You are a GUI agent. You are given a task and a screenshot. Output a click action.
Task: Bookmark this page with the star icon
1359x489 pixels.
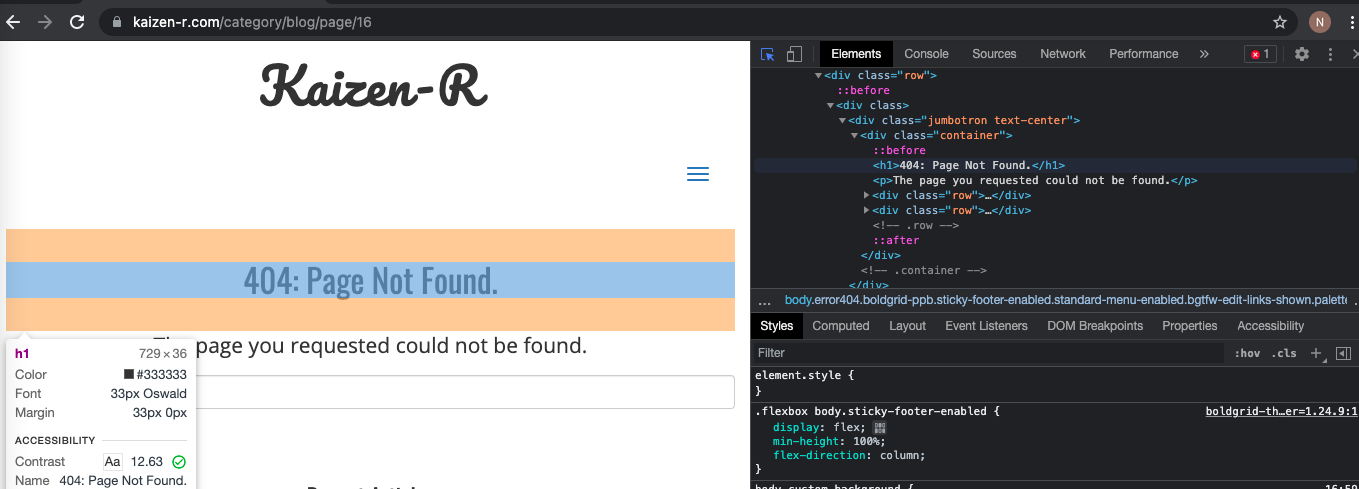1279,22
